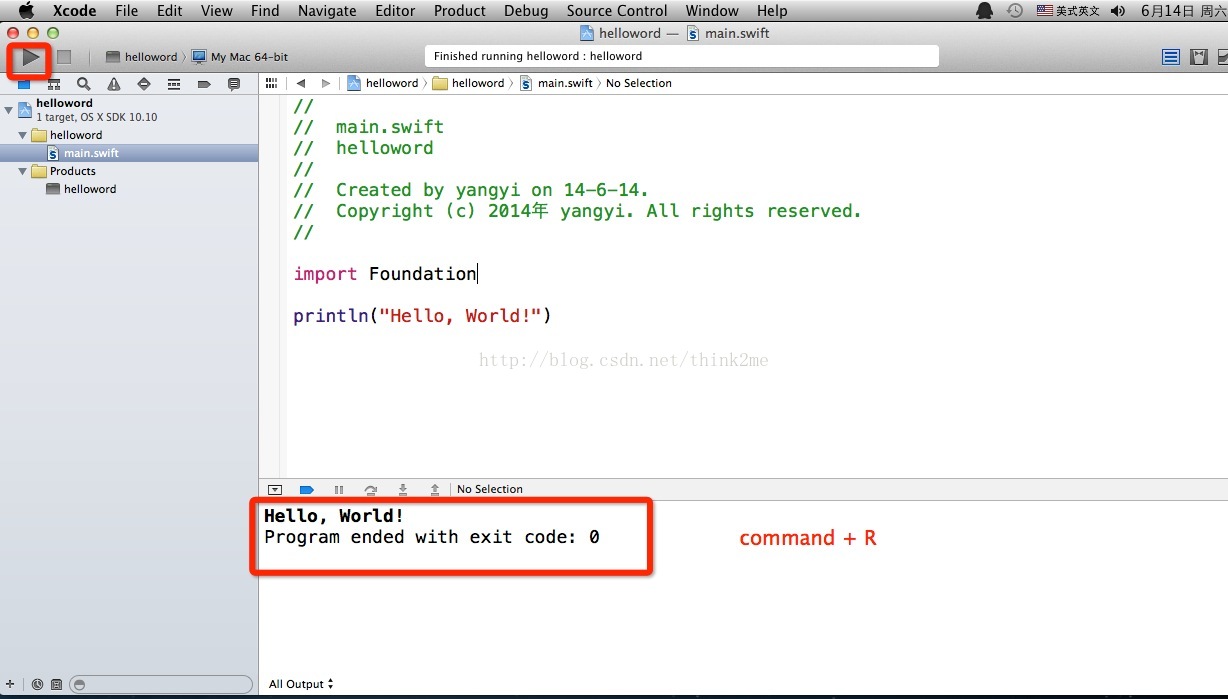The height and width of the screenshot is (699, 1228).
Task: Open the All Output dropdown
Action: [301, 684]
